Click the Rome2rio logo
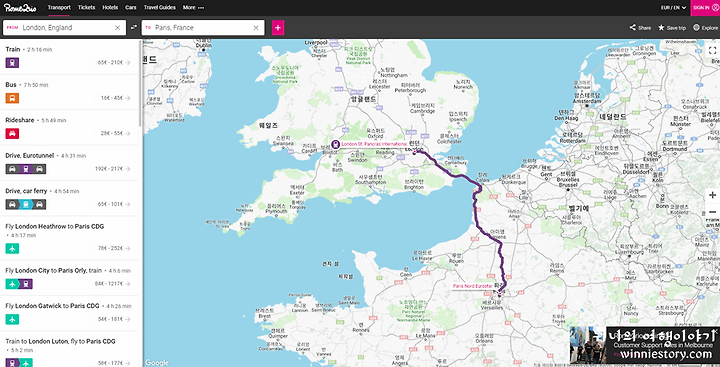720x367 pixels. (20, 8)
